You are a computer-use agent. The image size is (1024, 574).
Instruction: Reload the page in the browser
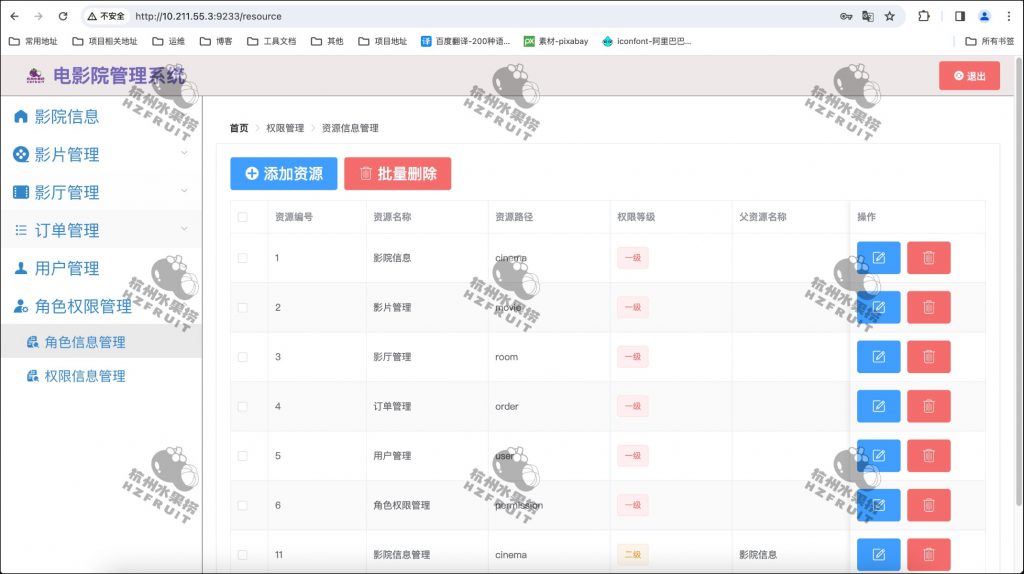point(63,16)
